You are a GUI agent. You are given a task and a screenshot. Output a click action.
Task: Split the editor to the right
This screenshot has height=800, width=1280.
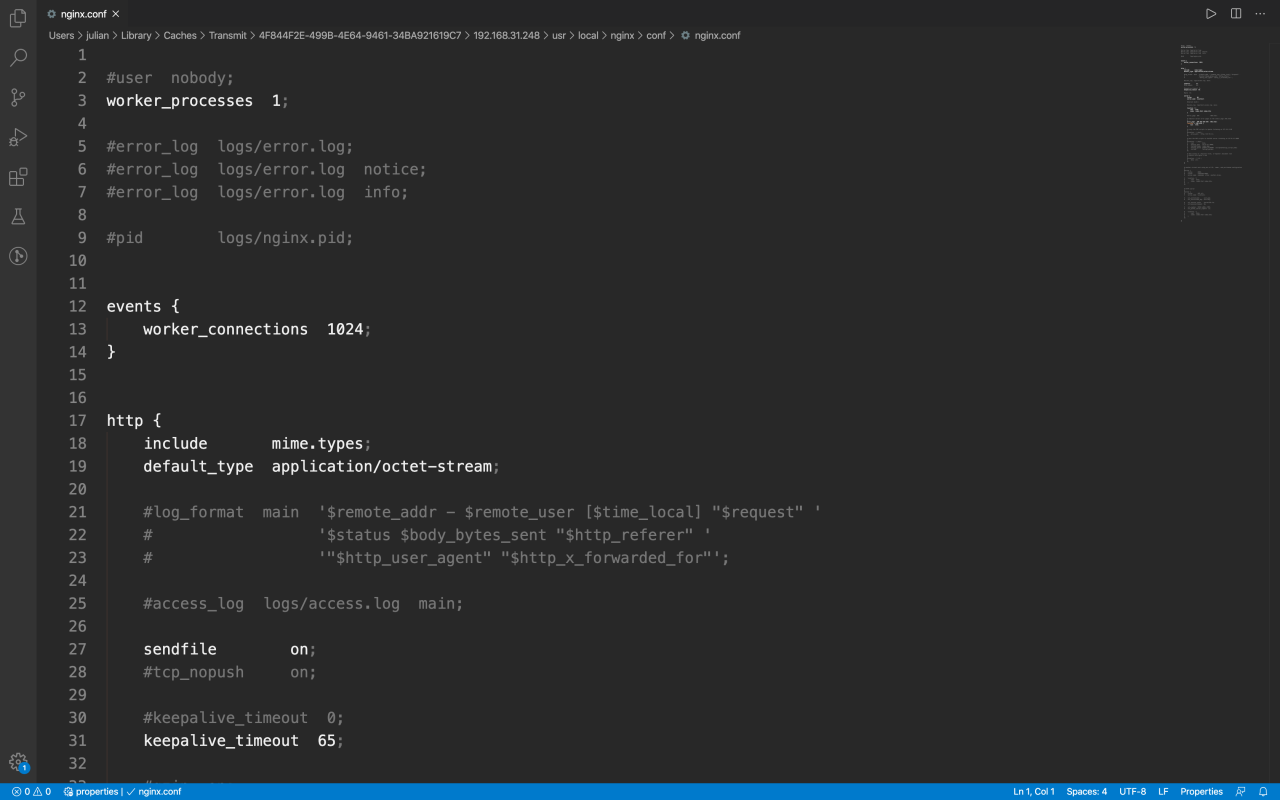click(x=1236, y=14)
